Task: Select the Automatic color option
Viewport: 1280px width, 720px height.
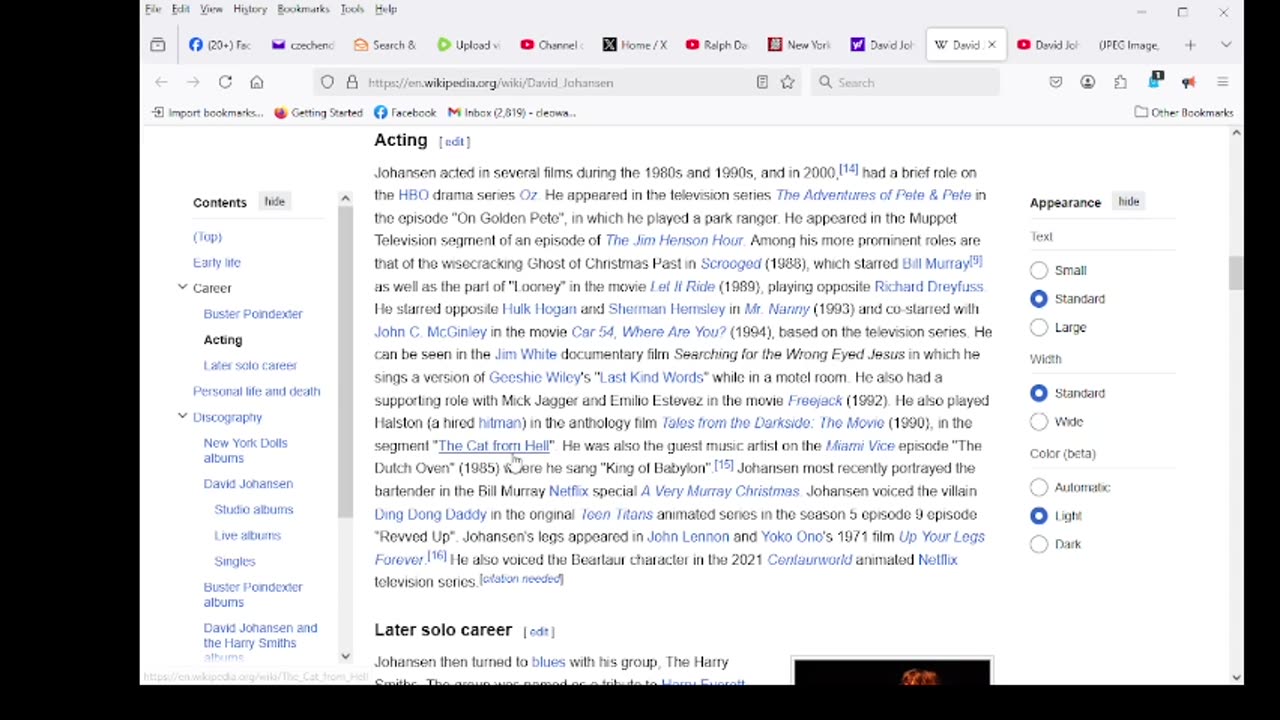Action: (x=1039, y=487)
